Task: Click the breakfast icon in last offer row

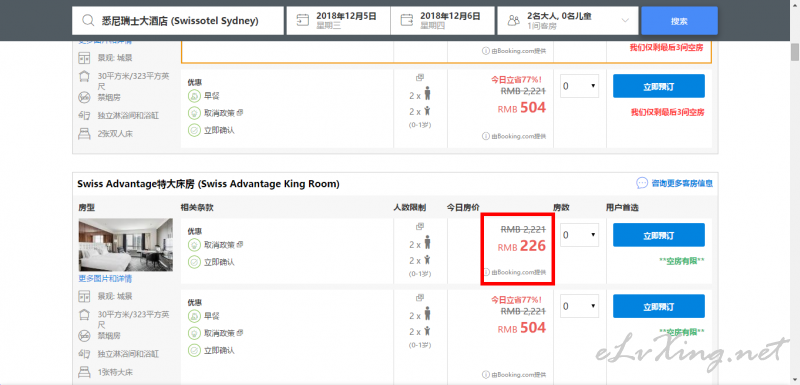Action: pos(194,316)
